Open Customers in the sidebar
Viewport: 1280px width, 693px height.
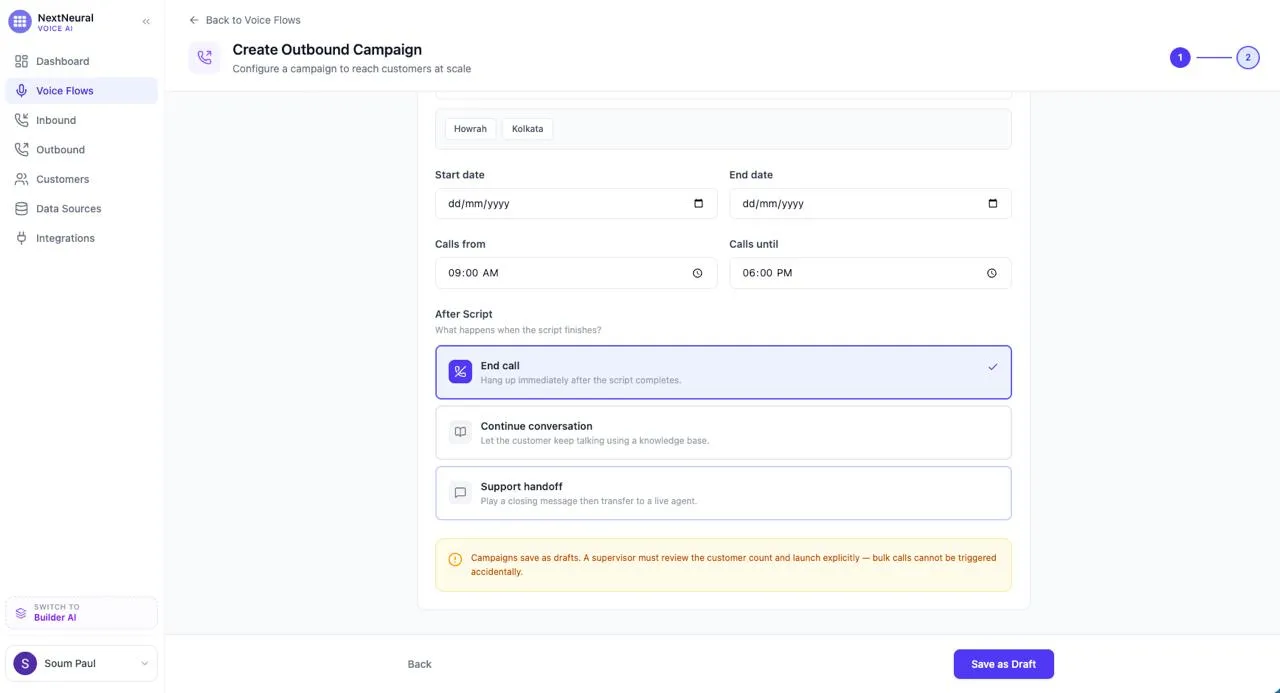tap(81, 179)
